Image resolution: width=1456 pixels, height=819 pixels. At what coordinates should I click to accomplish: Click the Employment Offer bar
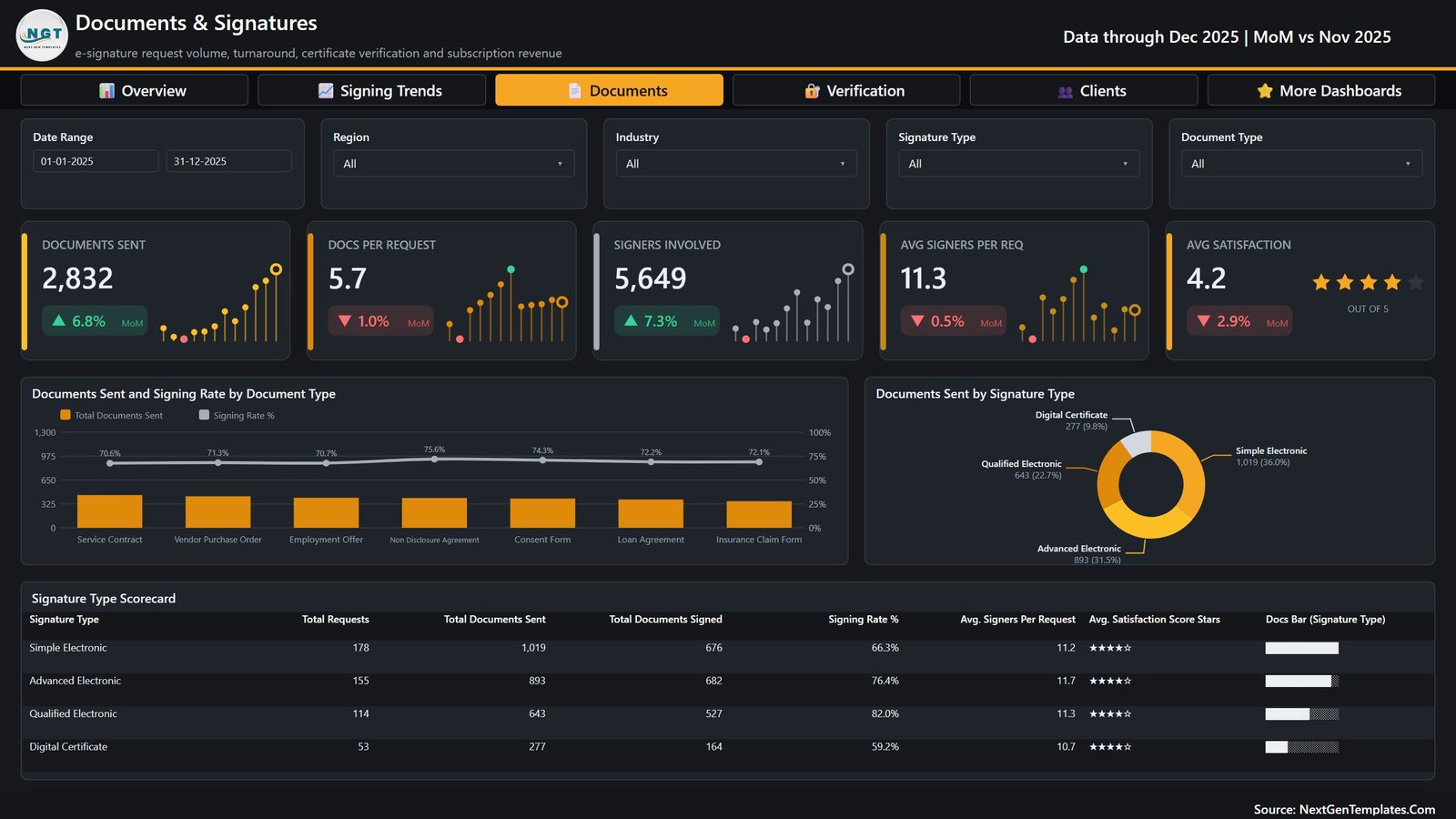[326, 513]
